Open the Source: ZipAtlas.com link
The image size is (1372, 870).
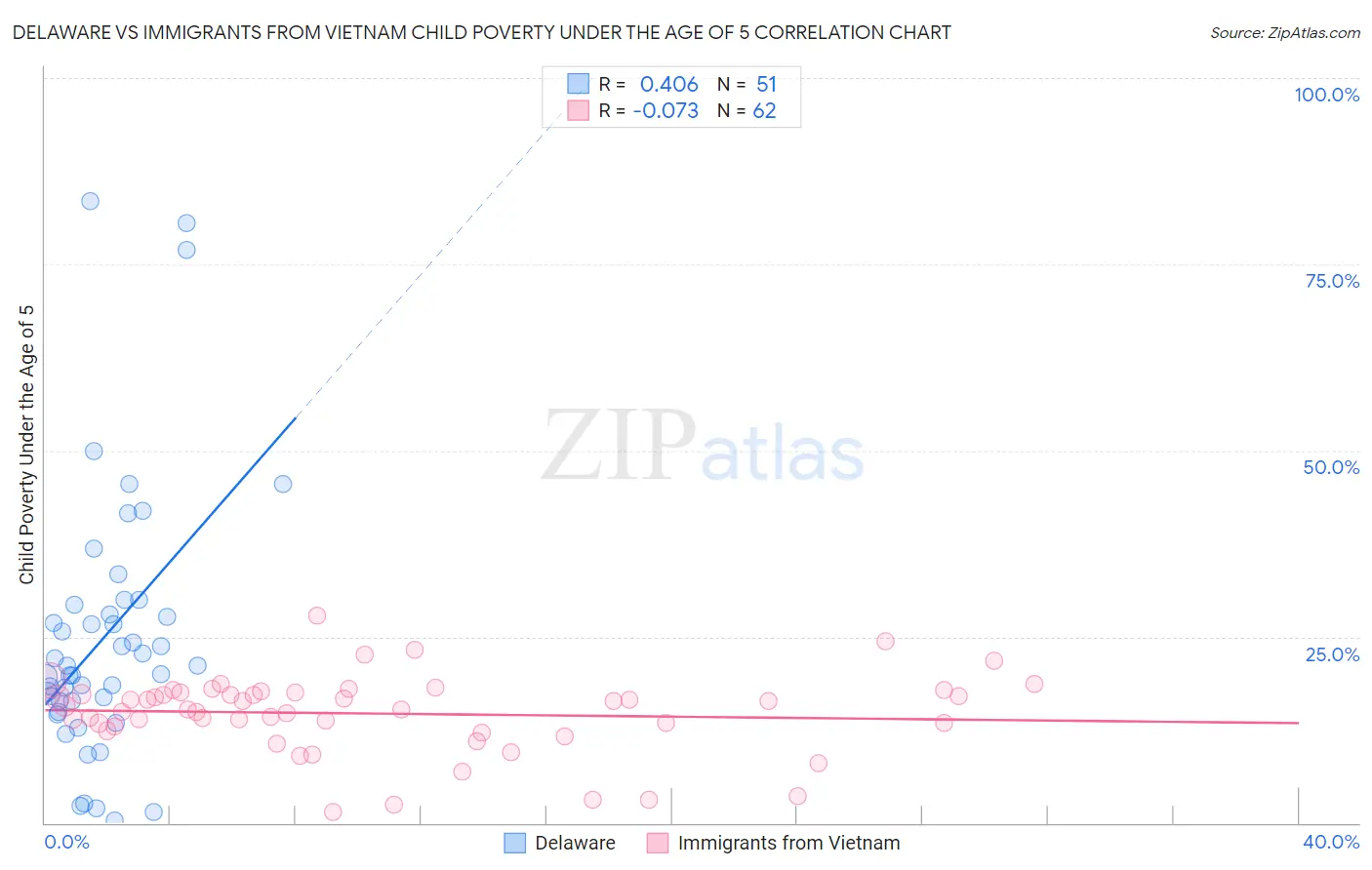[x=1285, y=32]
